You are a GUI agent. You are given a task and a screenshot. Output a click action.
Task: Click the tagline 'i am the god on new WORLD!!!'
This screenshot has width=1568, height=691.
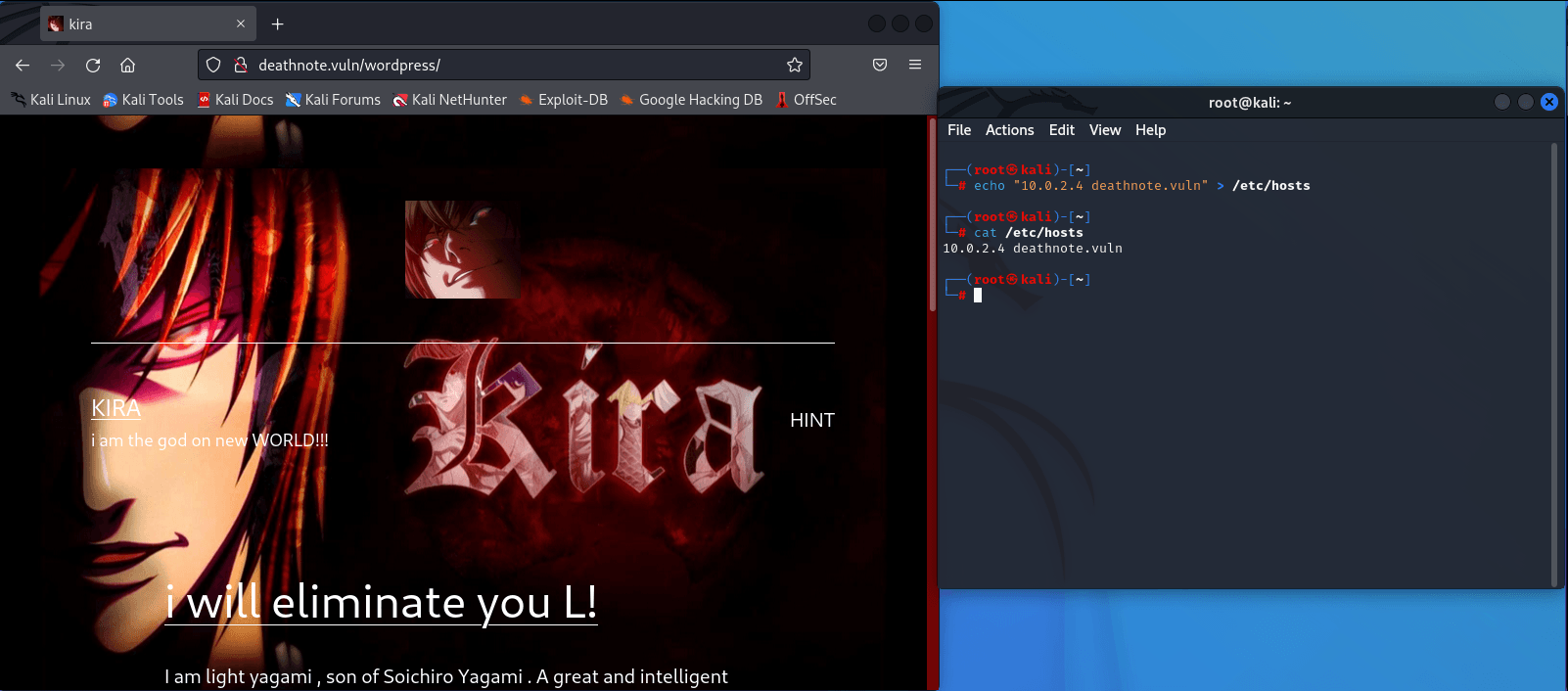[209, 440]
